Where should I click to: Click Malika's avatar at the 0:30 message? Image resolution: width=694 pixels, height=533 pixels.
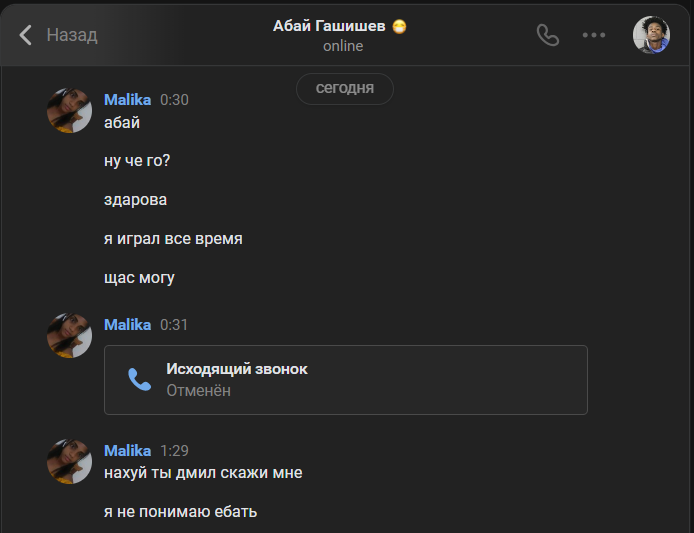point(70,110)
